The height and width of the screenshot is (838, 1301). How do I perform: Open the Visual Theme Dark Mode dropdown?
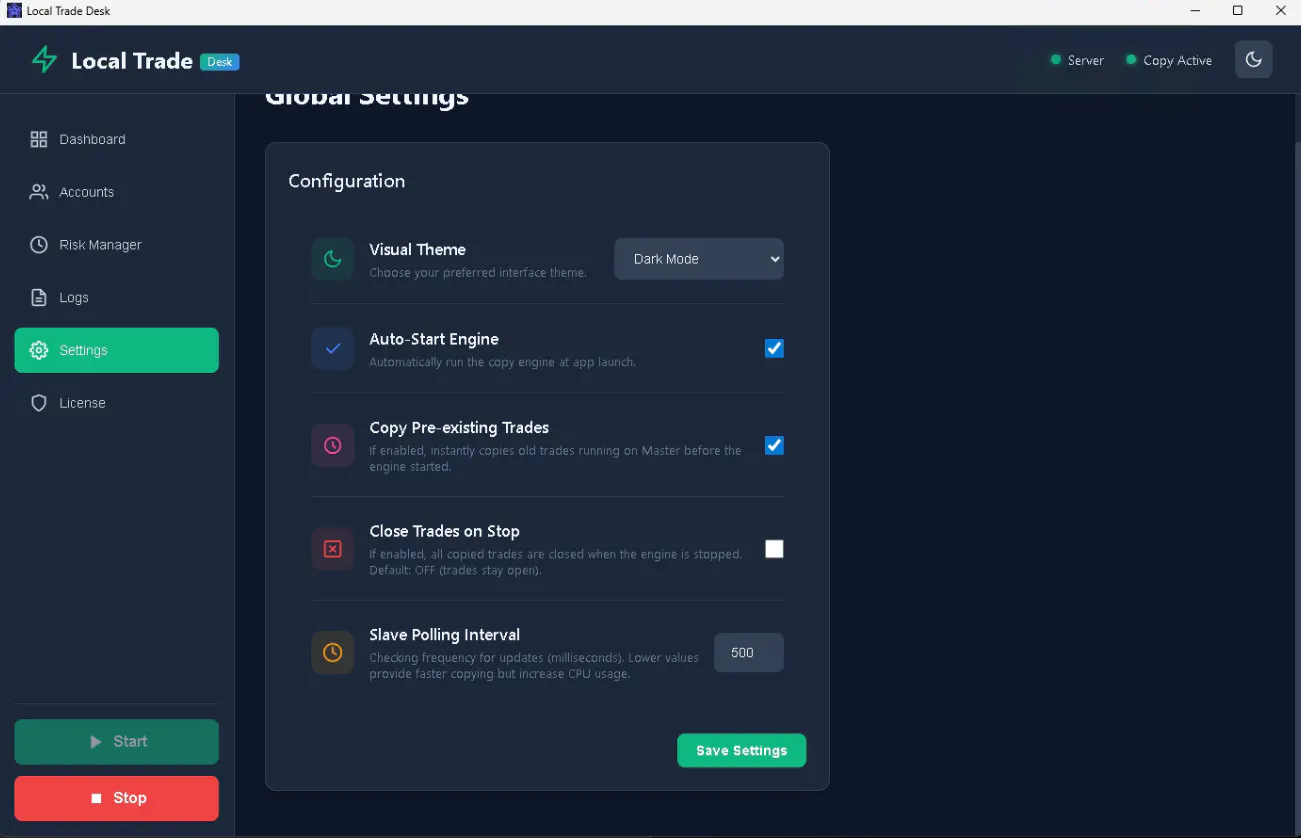coord(699,259)
